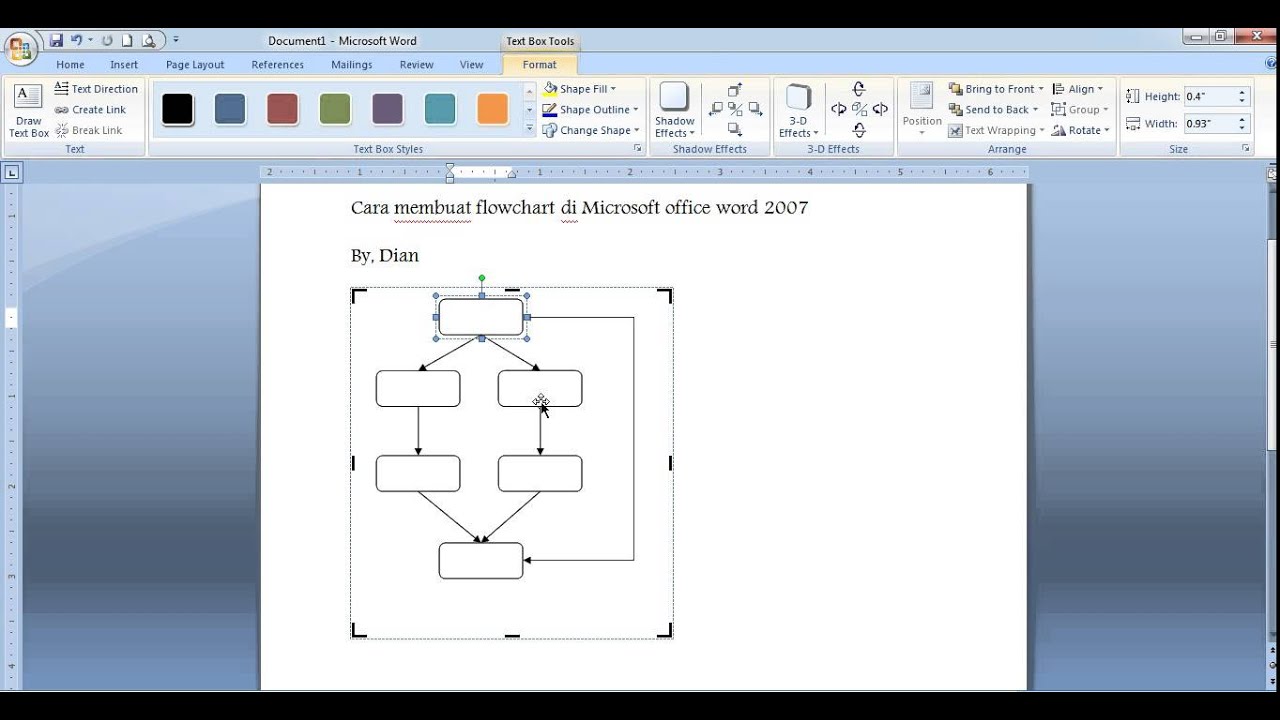Image resolution: width=1280 pixels, height=720 pixels.
Task: Switch to the Insert tab
Action: [124, 65]
